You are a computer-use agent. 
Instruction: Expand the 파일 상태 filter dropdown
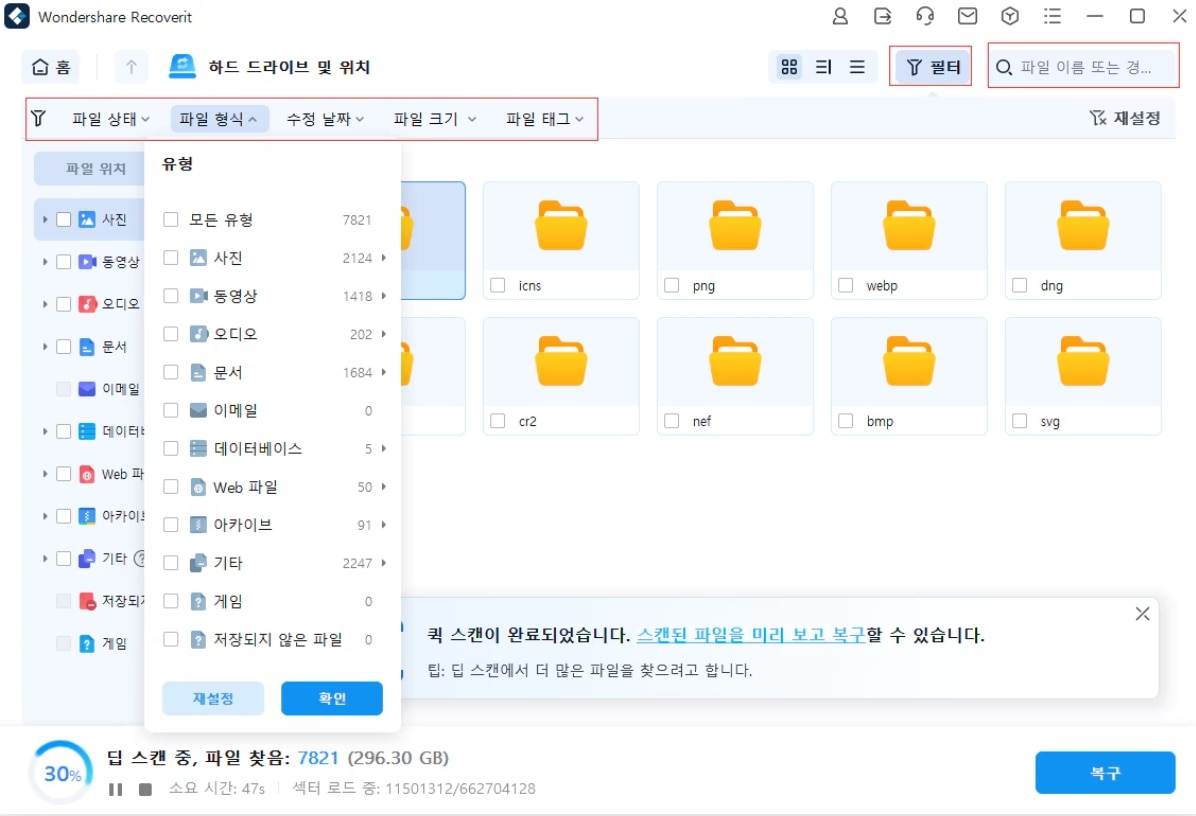(110, 119)
